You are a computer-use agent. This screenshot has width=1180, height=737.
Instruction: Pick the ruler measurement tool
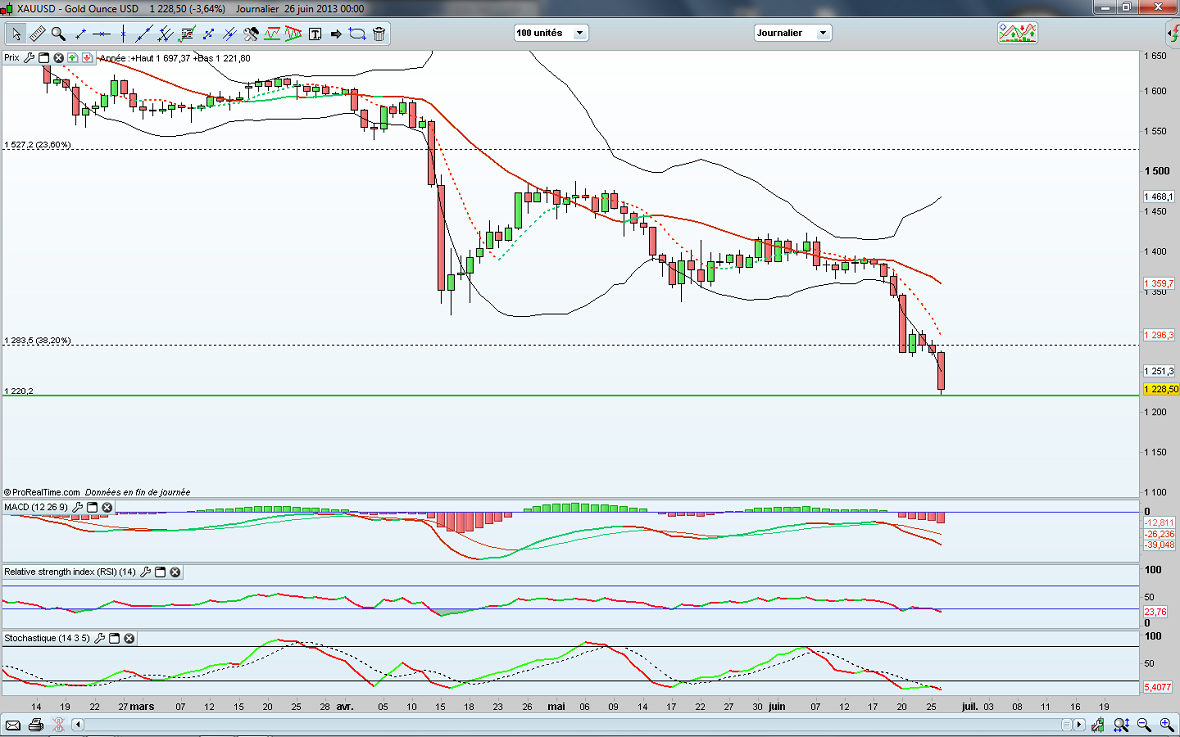click(x=37, y=34)
